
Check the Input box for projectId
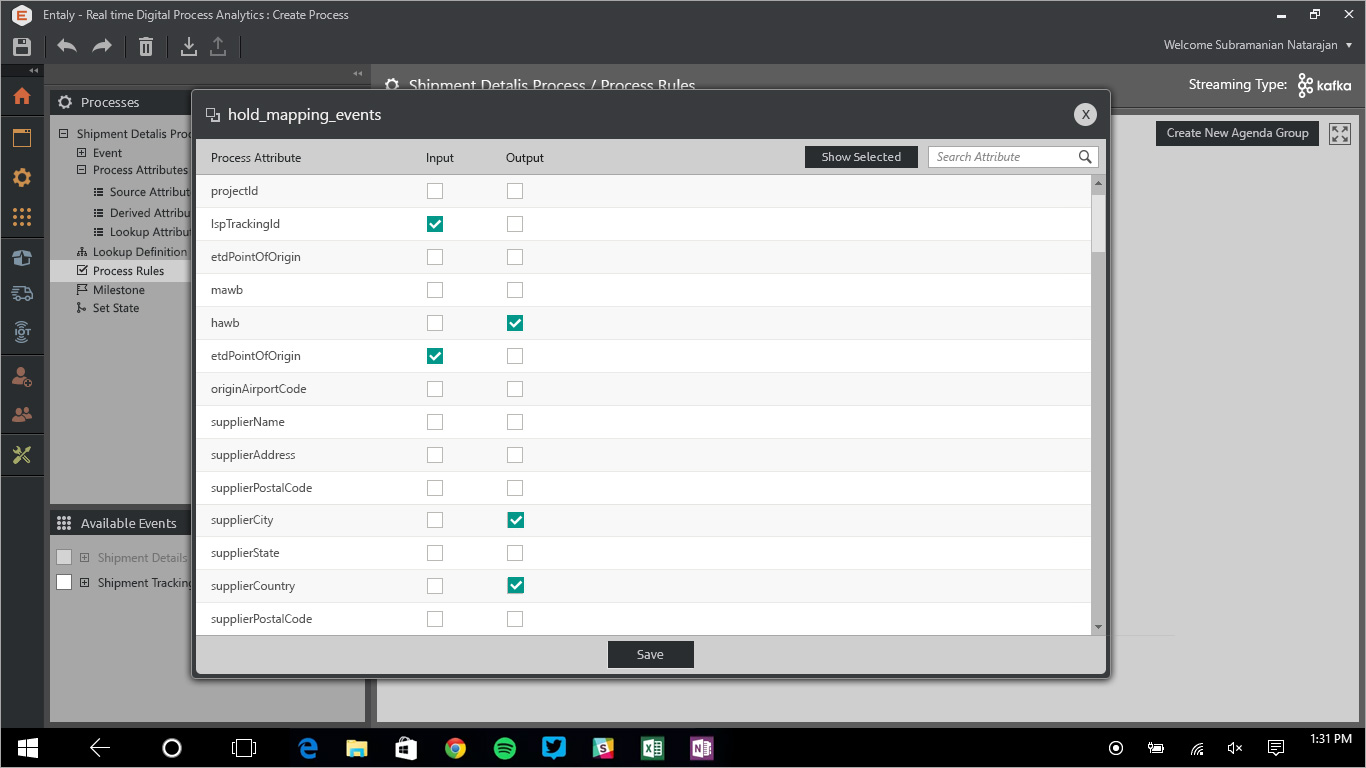pyautogui.click(x=435, y=191)
